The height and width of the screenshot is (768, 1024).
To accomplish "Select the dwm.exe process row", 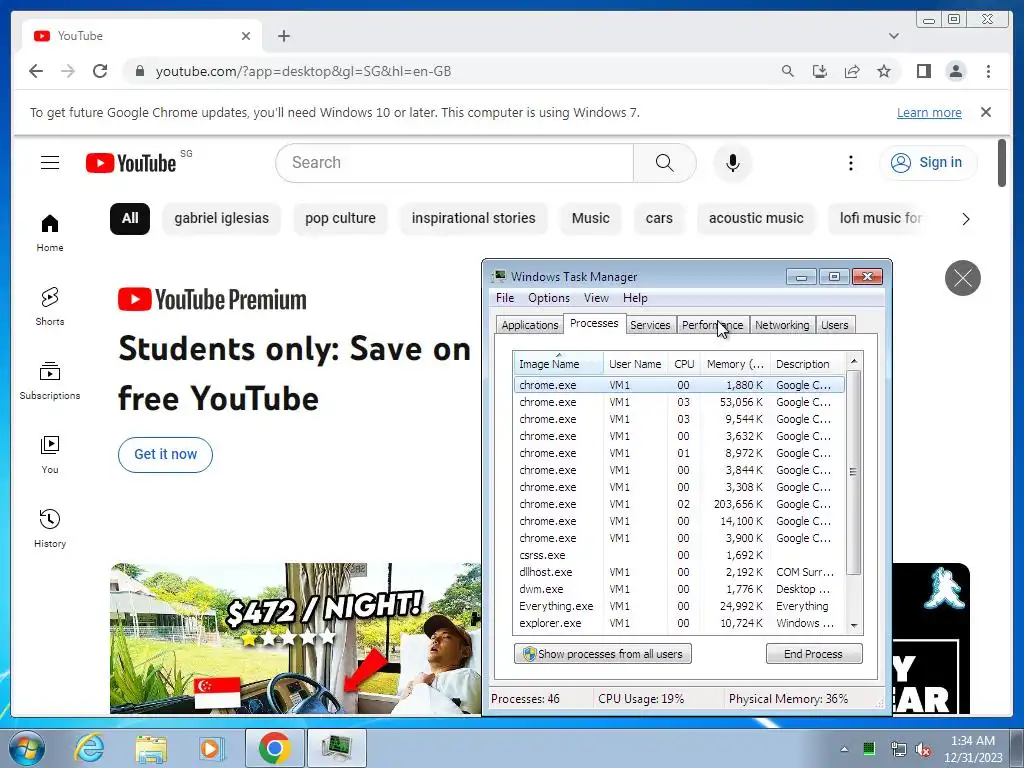I will [679, 589].
